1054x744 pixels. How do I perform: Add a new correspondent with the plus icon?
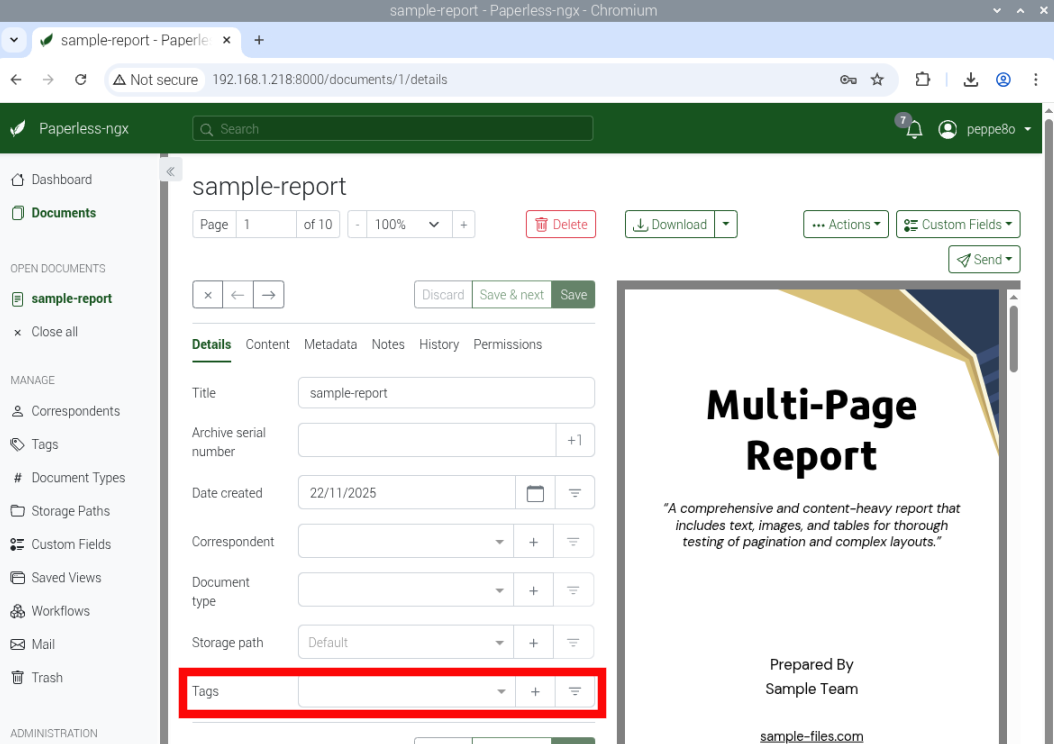click(x=533, y=541)
